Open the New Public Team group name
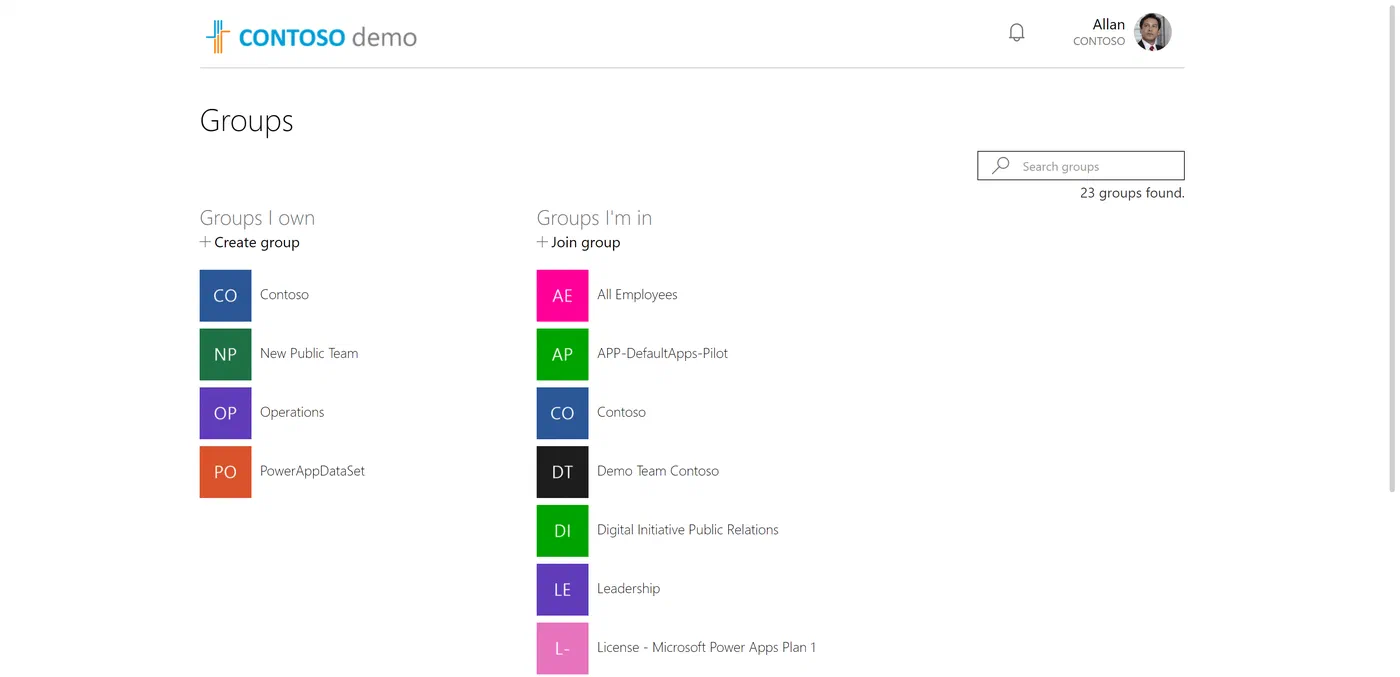This screenshot has width=1400, height=677. [309, 353]
